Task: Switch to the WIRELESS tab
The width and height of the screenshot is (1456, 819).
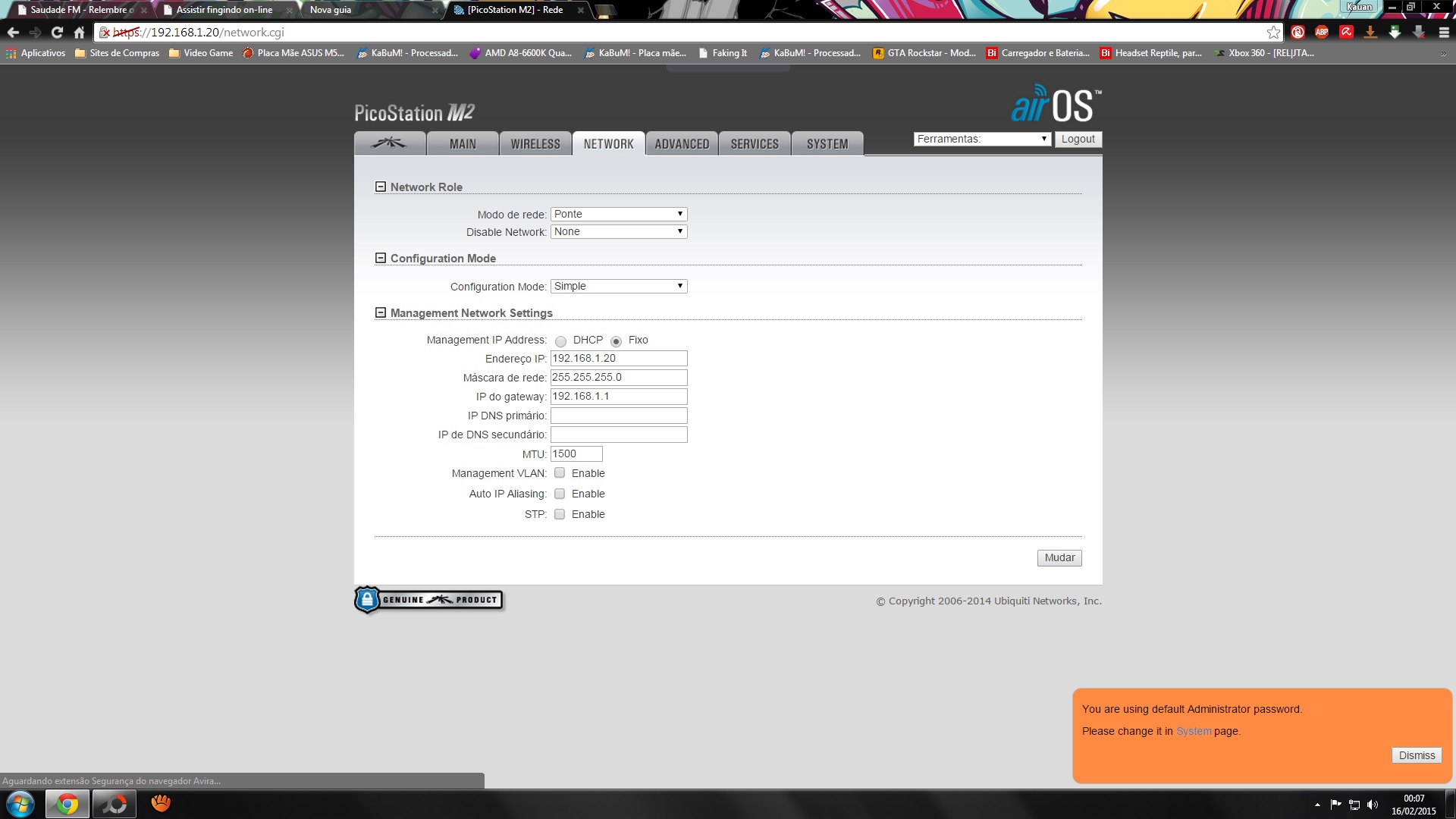Action: pos(535,144)
